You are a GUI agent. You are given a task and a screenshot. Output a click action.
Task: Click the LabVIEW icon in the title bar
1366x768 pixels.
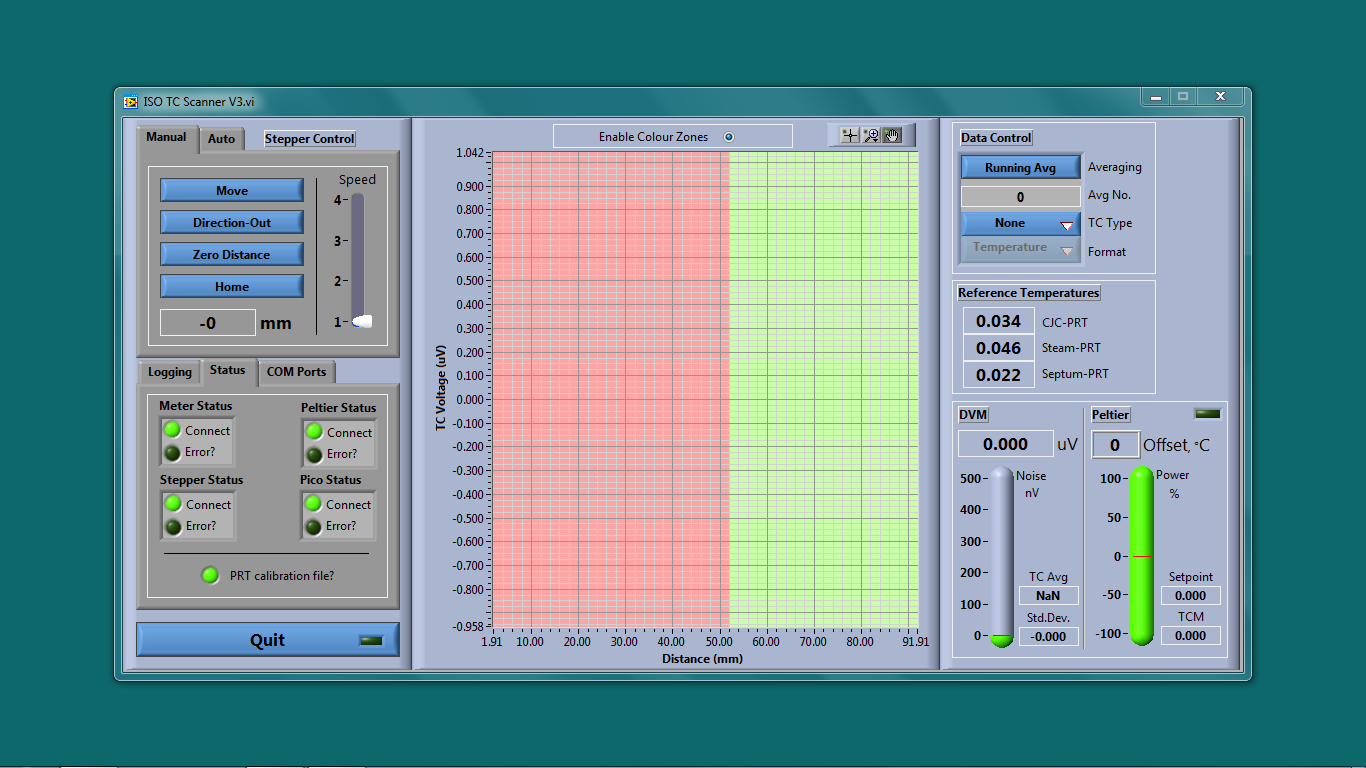131,101
